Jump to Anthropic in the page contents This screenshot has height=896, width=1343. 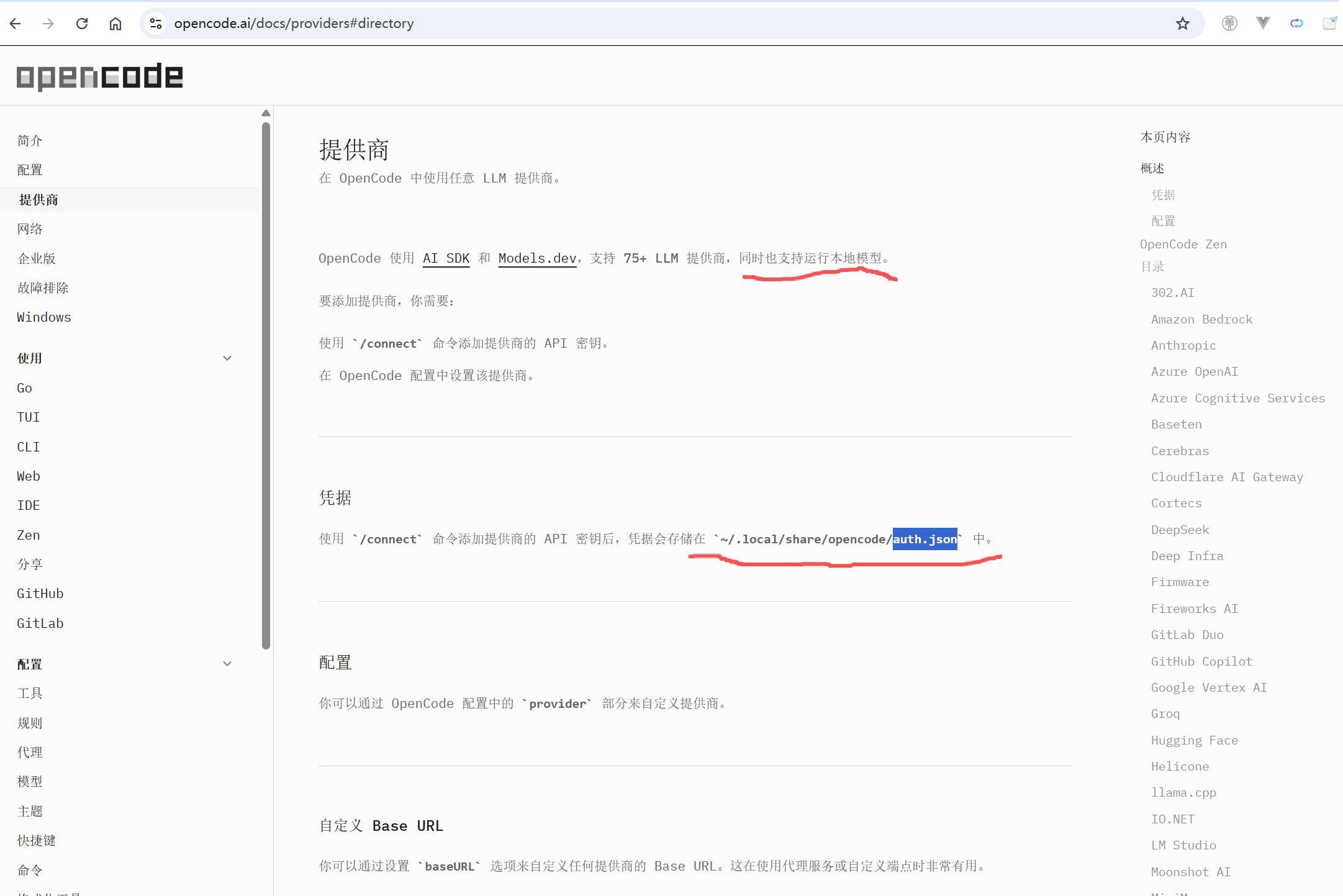pos(1183,345)
